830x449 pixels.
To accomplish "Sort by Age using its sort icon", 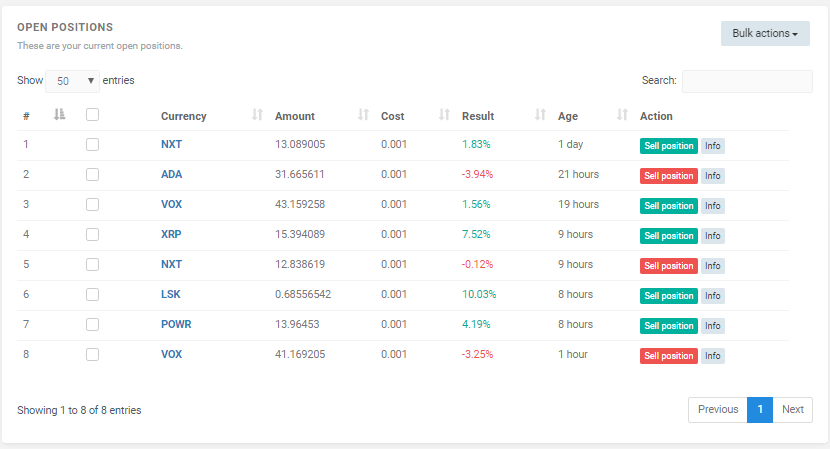I will [x=622, y=116].
